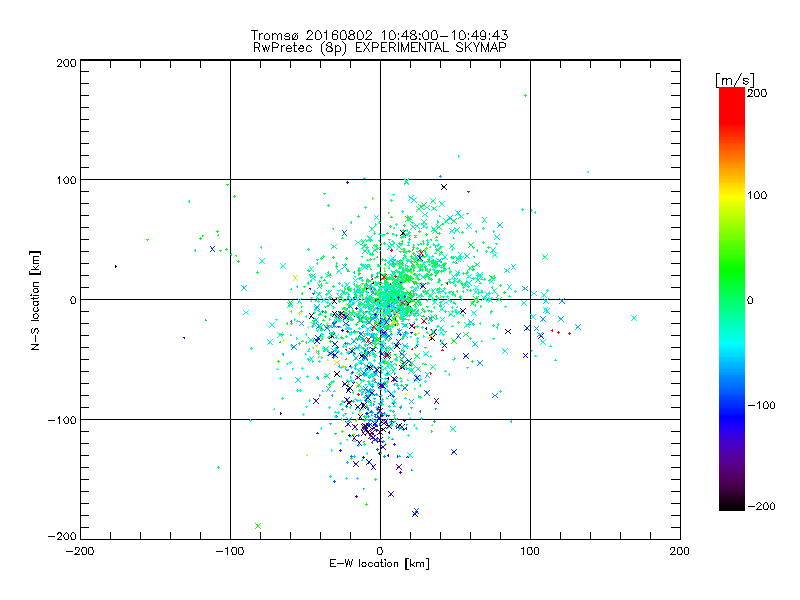This screenshot has height=600, width=800.
Task: Click the colorbar tick label '100'
Action: [757, 195]
